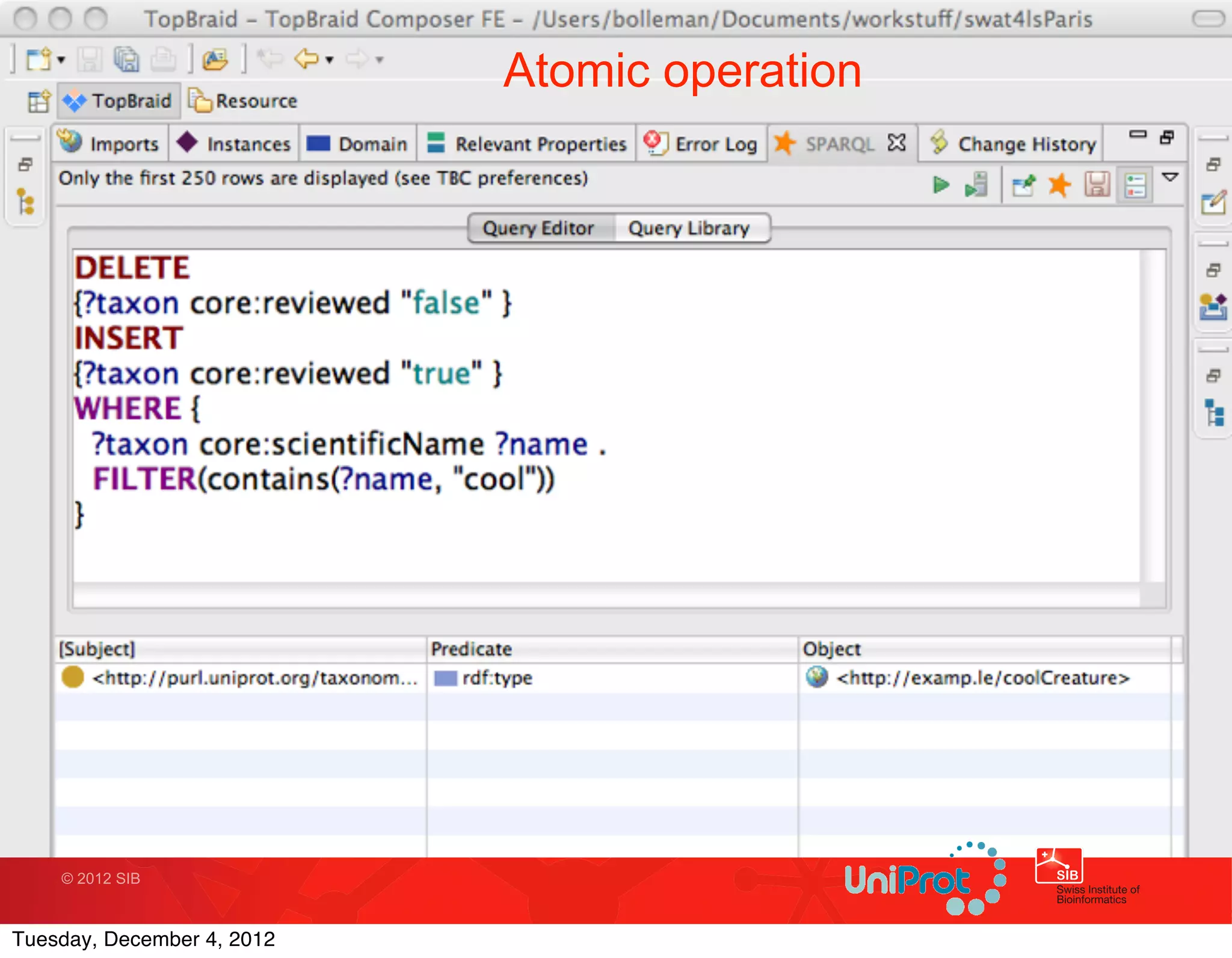The height and width of the screenshot is (958, 1232).
Task: Open the SPARQL view menu triangle
Action: [1170, 177]
